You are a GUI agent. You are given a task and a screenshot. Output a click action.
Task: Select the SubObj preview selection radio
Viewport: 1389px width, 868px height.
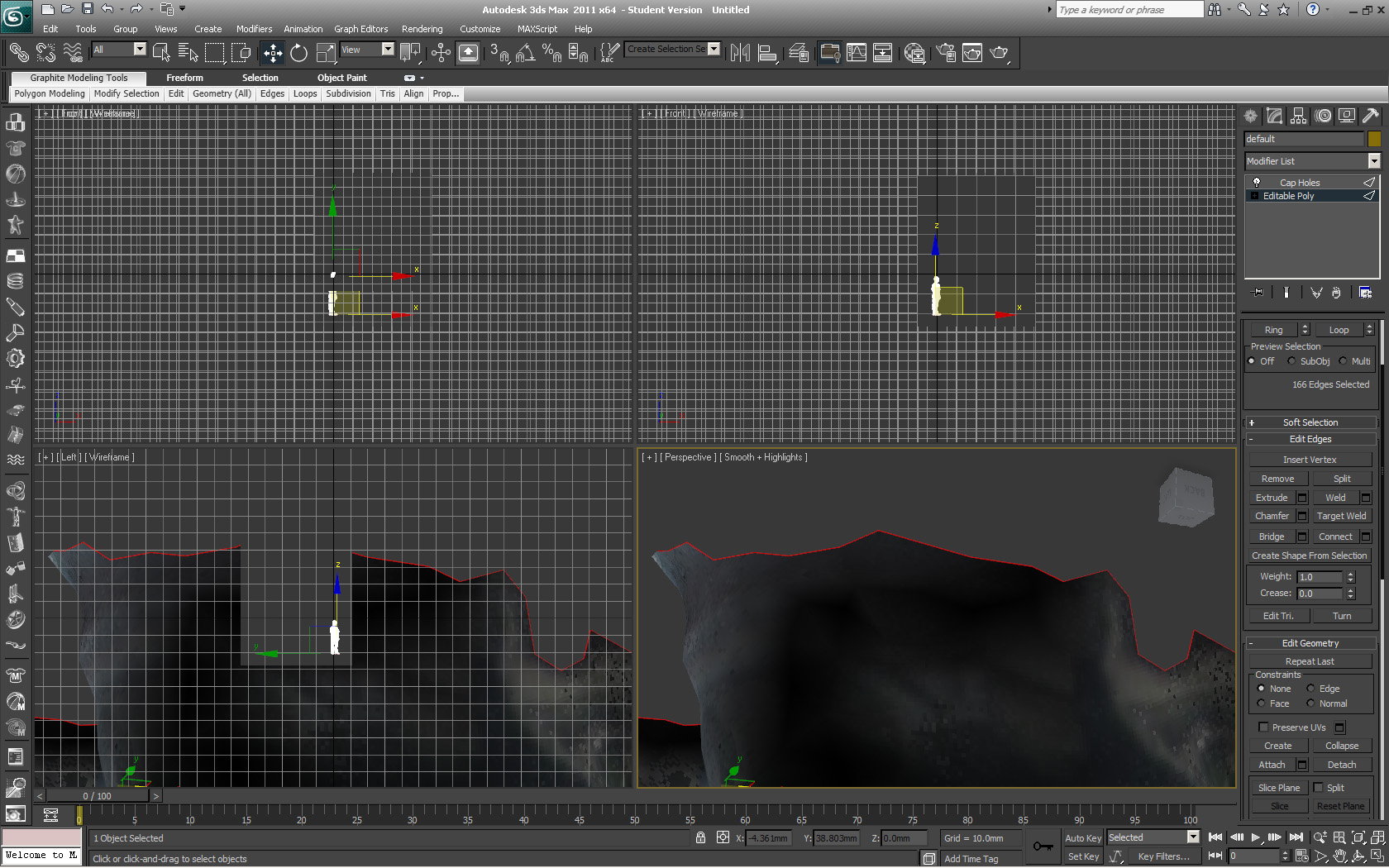tap(1291, 361)
